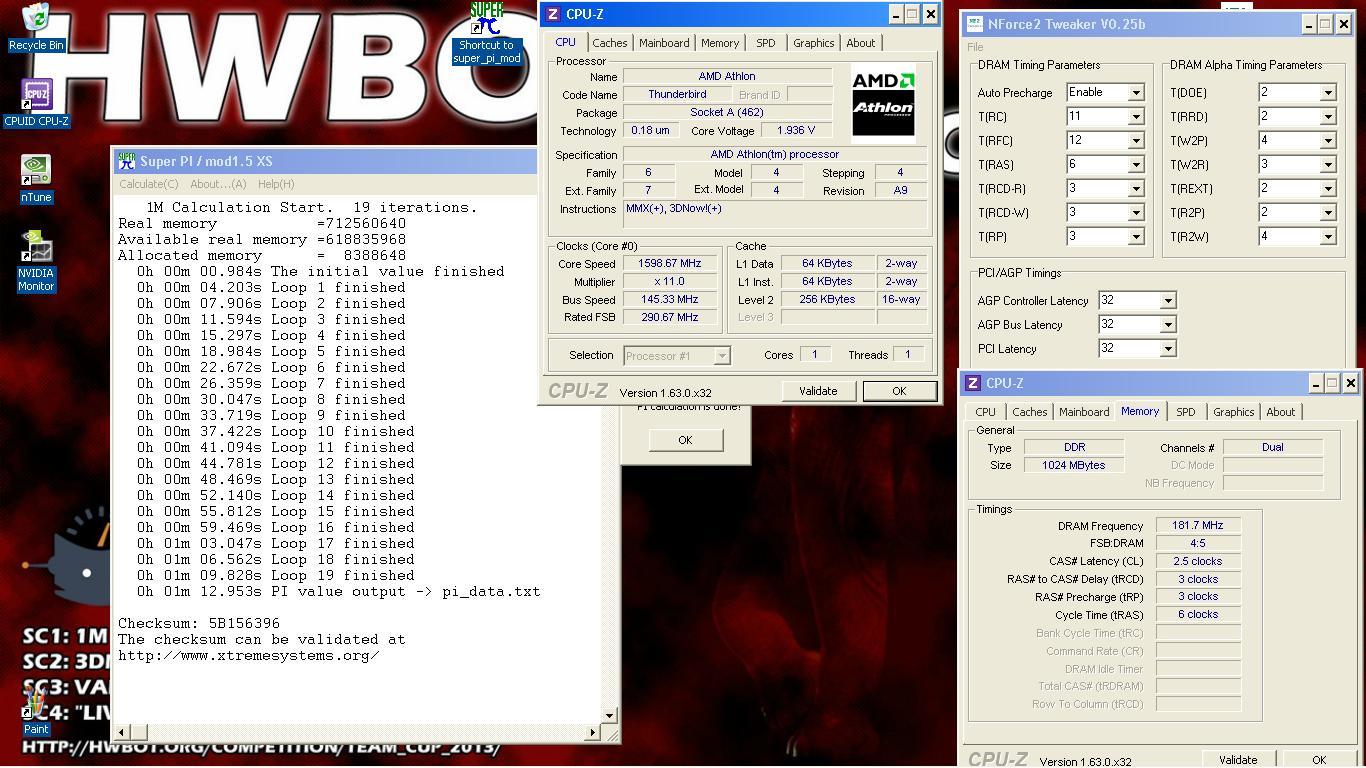Image resolution: width=1366 pixels, height=768 pixels.
Task: Open the T(W2R) dropdown
Action: tap(1328, 165)
